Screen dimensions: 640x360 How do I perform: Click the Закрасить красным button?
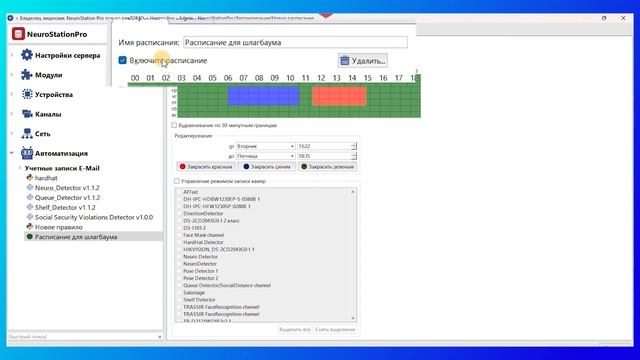pyautogui.click(x=206, y=167)
